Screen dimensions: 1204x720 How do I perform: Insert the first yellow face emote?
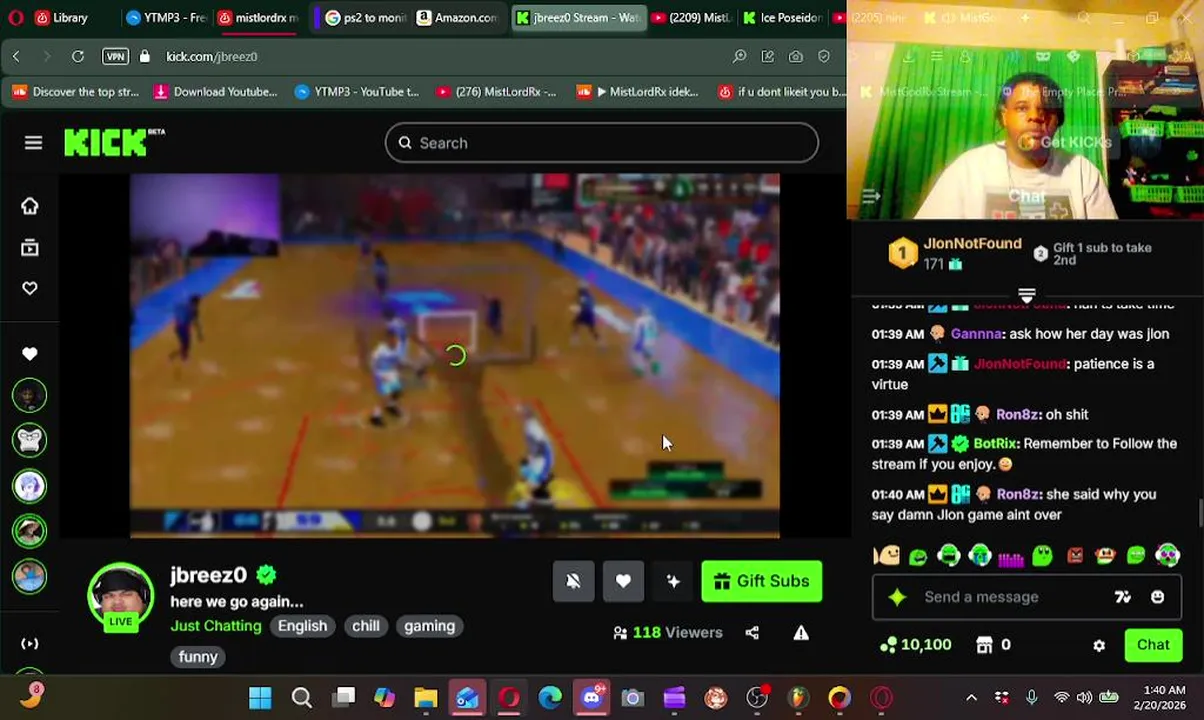click(x=886, y=556)
